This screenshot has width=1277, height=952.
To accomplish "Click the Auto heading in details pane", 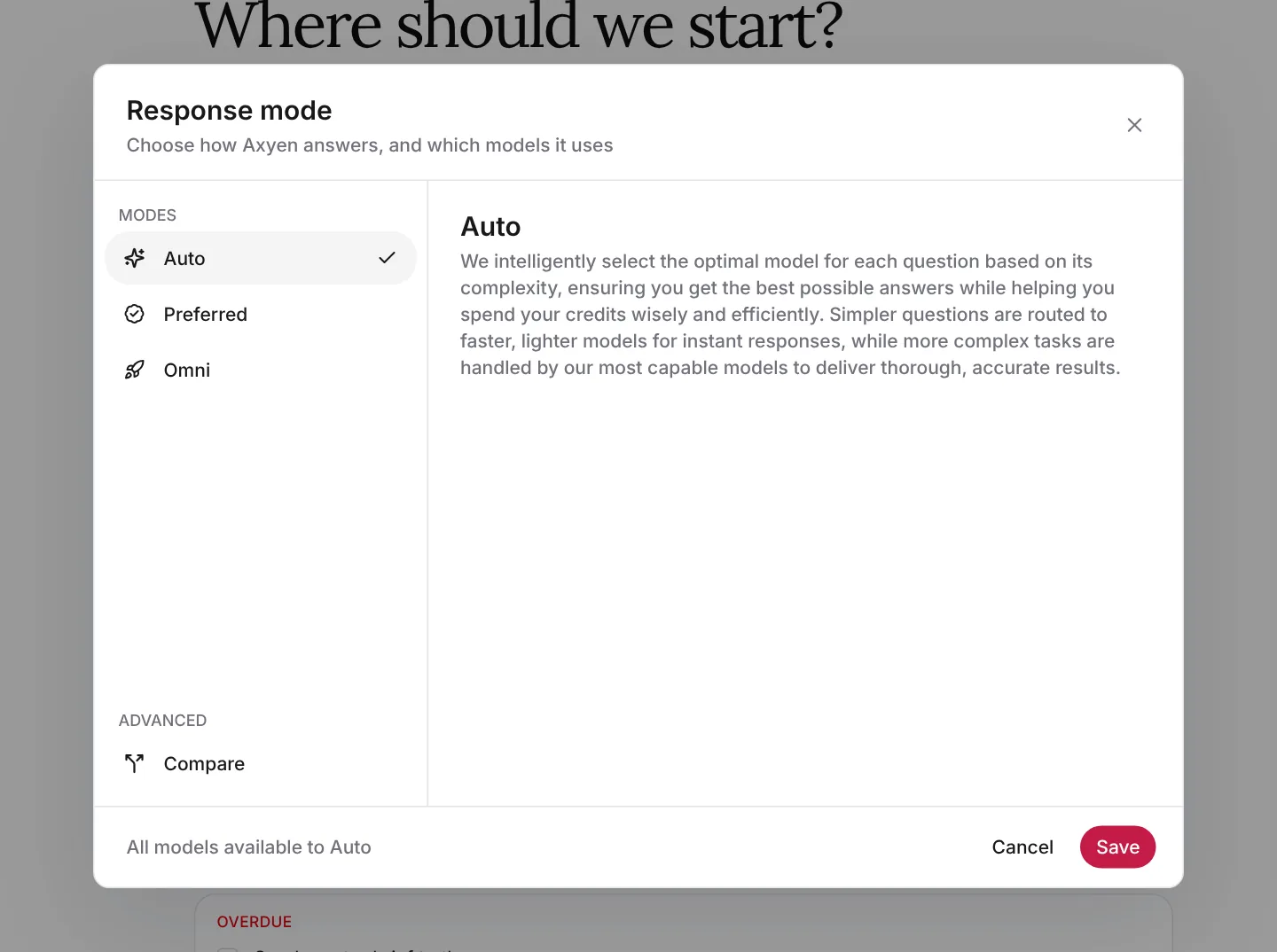I will [490, 226].
